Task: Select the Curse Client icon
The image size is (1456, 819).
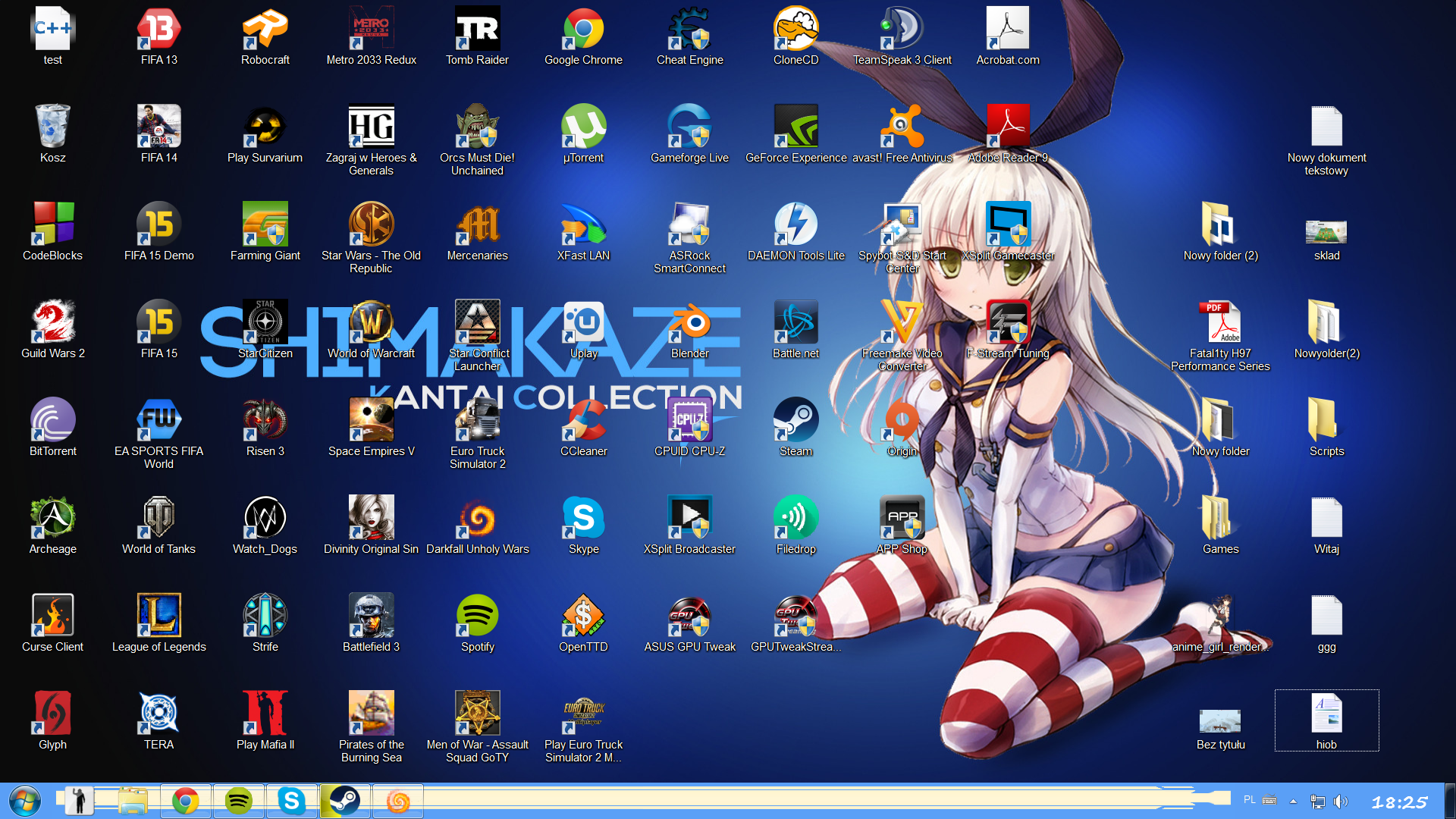Action: coord(53,623)
